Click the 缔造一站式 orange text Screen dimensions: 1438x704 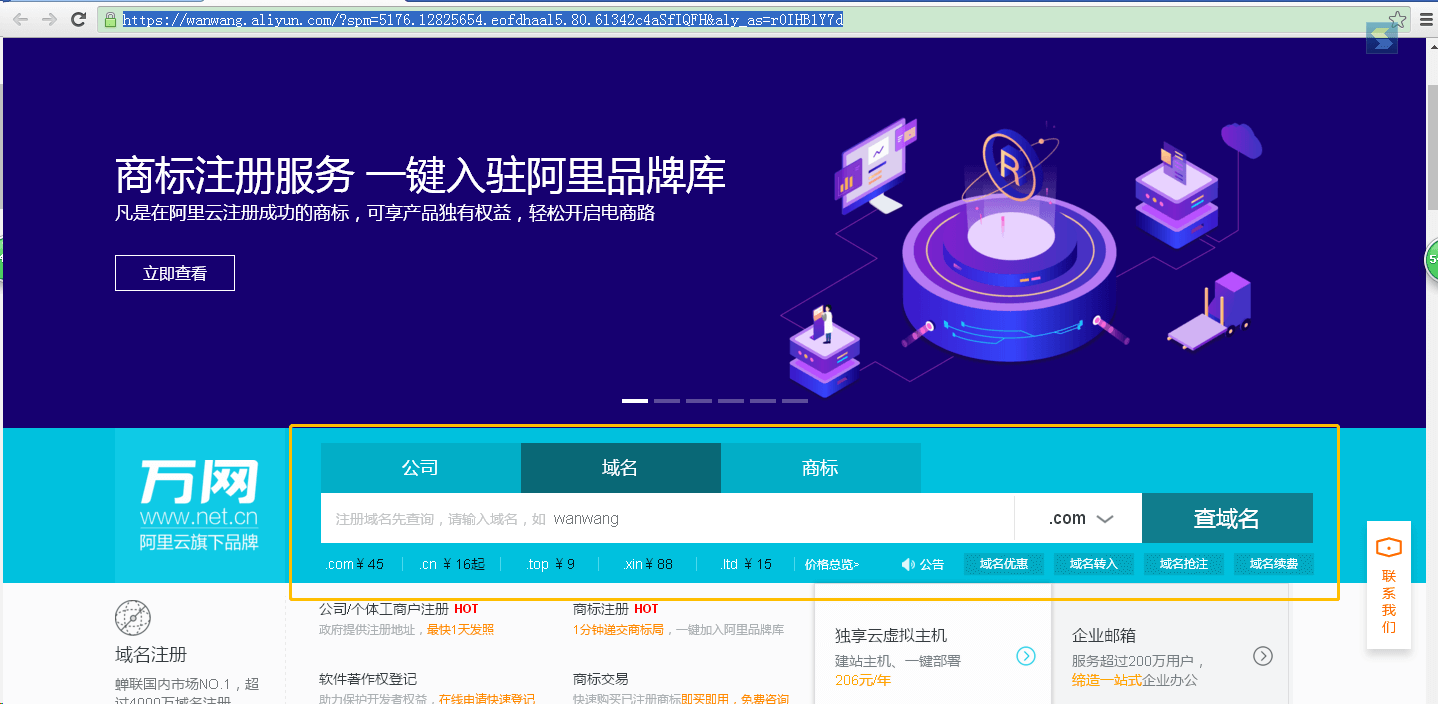(x=1107, y=680)
